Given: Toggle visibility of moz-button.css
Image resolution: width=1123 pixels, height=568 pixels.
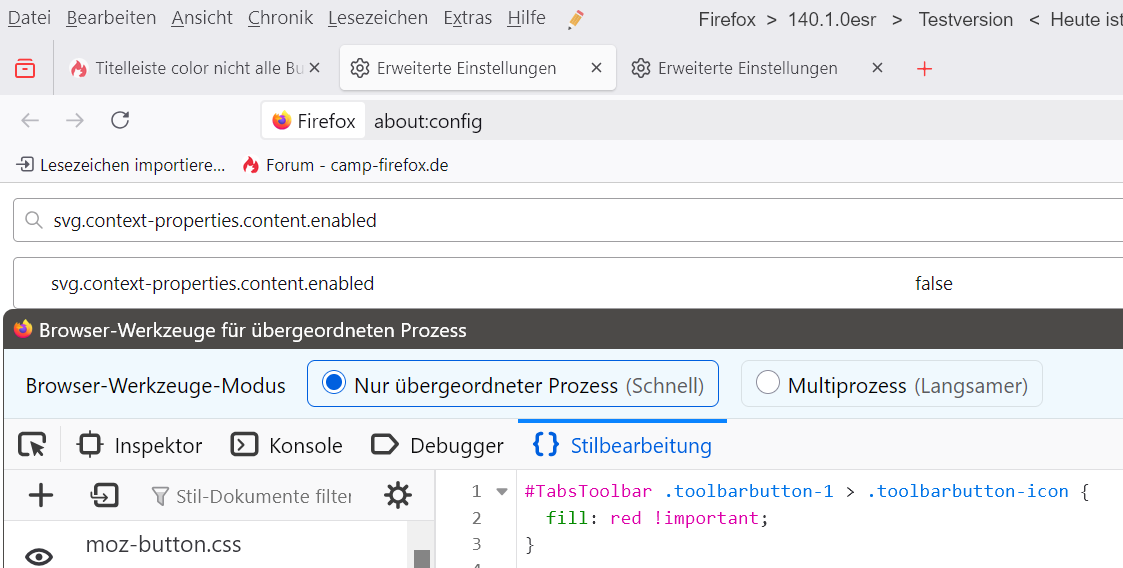Looking at the screenshot, I should point(39,556).
